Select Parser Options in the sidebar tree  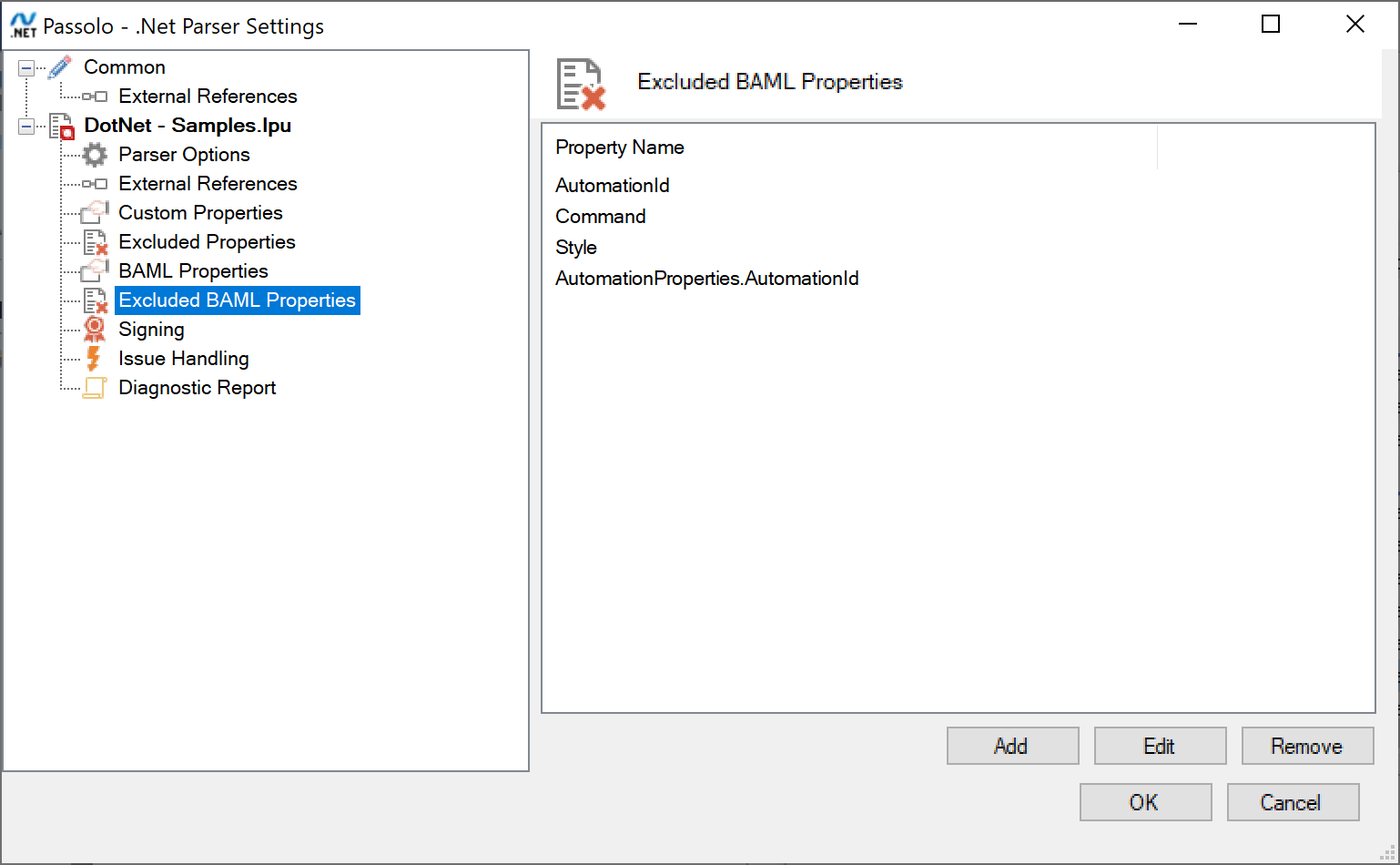[x=184, y=155]
